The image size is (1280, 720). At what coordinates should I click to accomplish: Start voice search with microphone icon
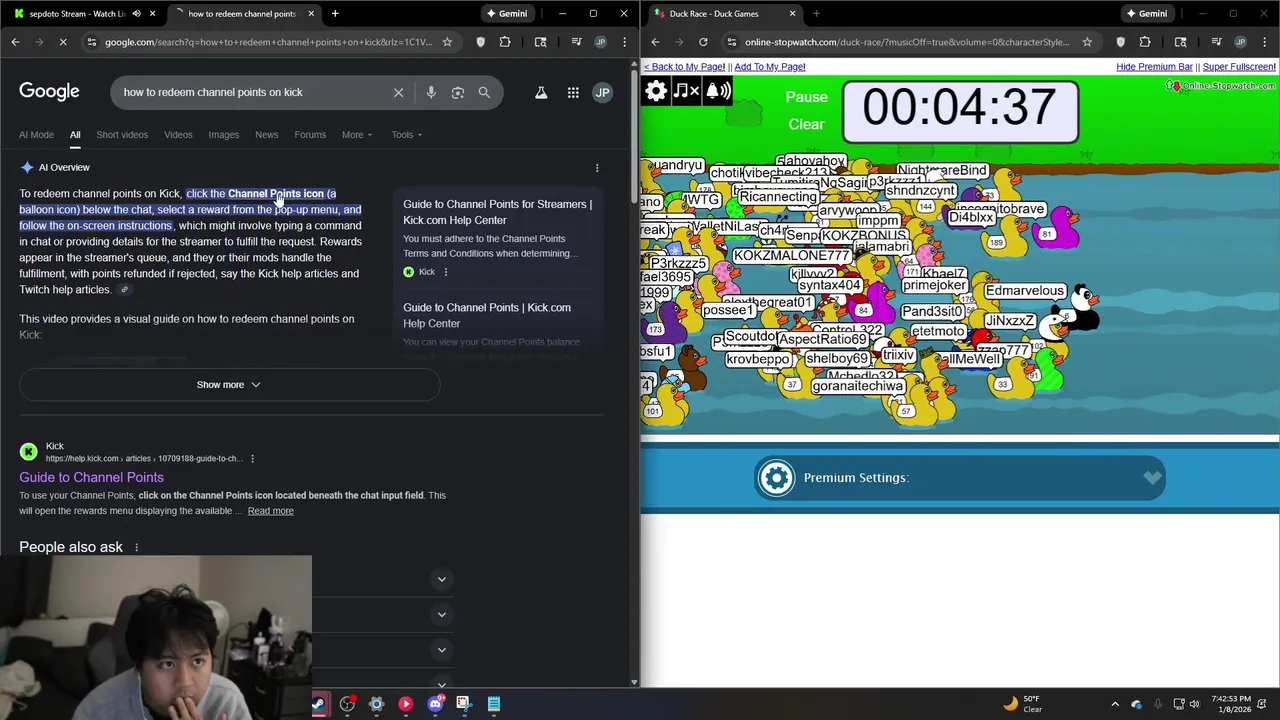click(431, 92)
